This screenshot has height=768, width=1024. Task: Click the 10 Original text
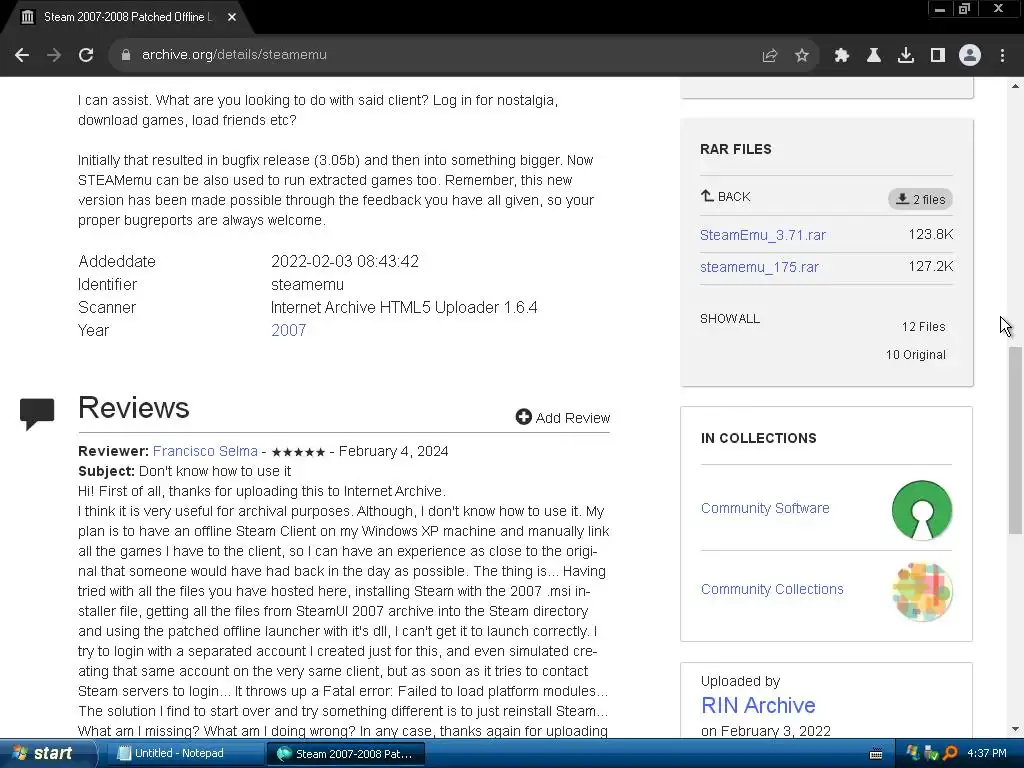(916, 355)
